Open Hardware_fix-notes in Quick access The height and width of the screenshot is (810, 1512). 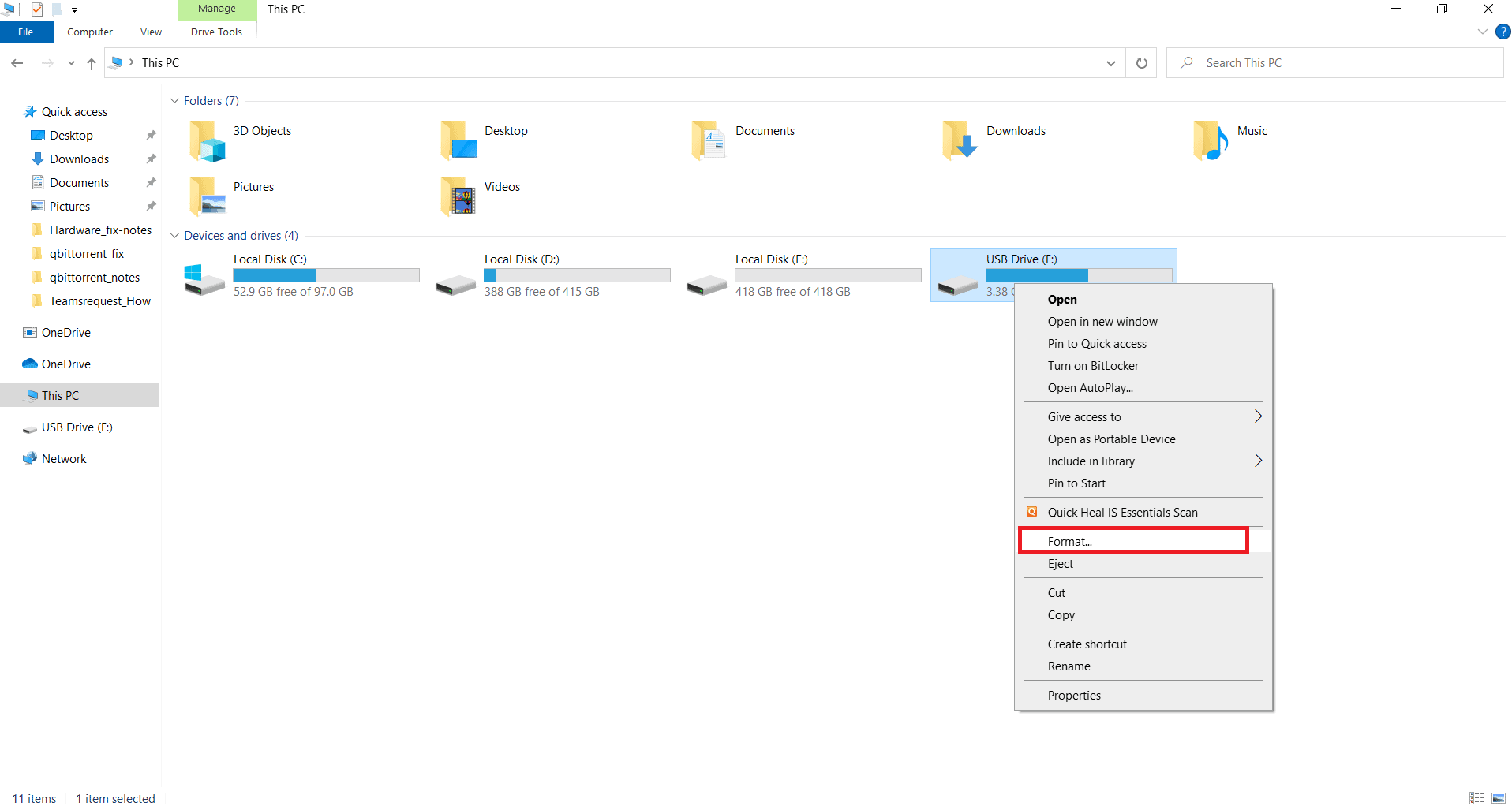(x=100, y=230)
